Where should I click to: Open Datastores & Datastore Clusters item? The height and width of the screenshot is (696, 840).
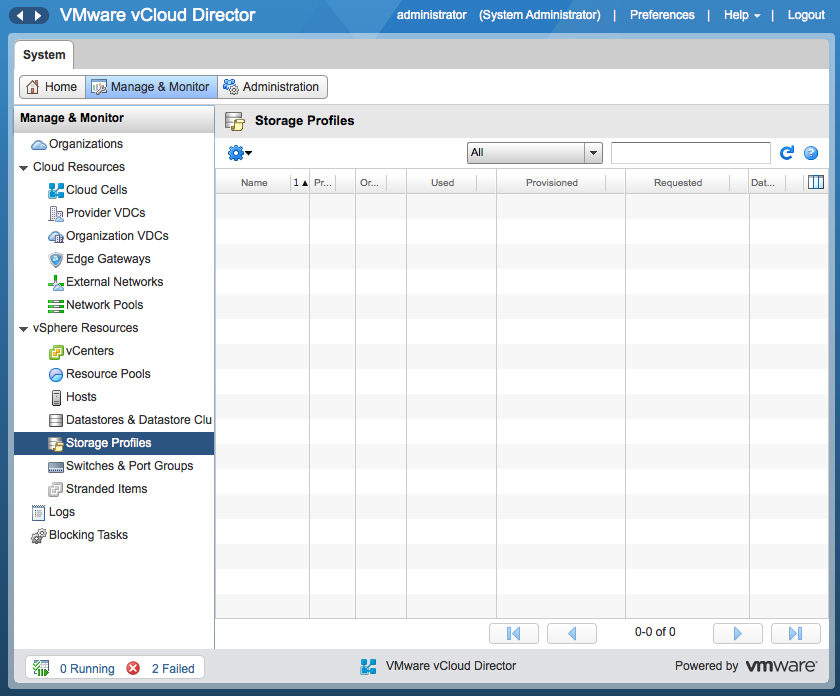point(139,421)
